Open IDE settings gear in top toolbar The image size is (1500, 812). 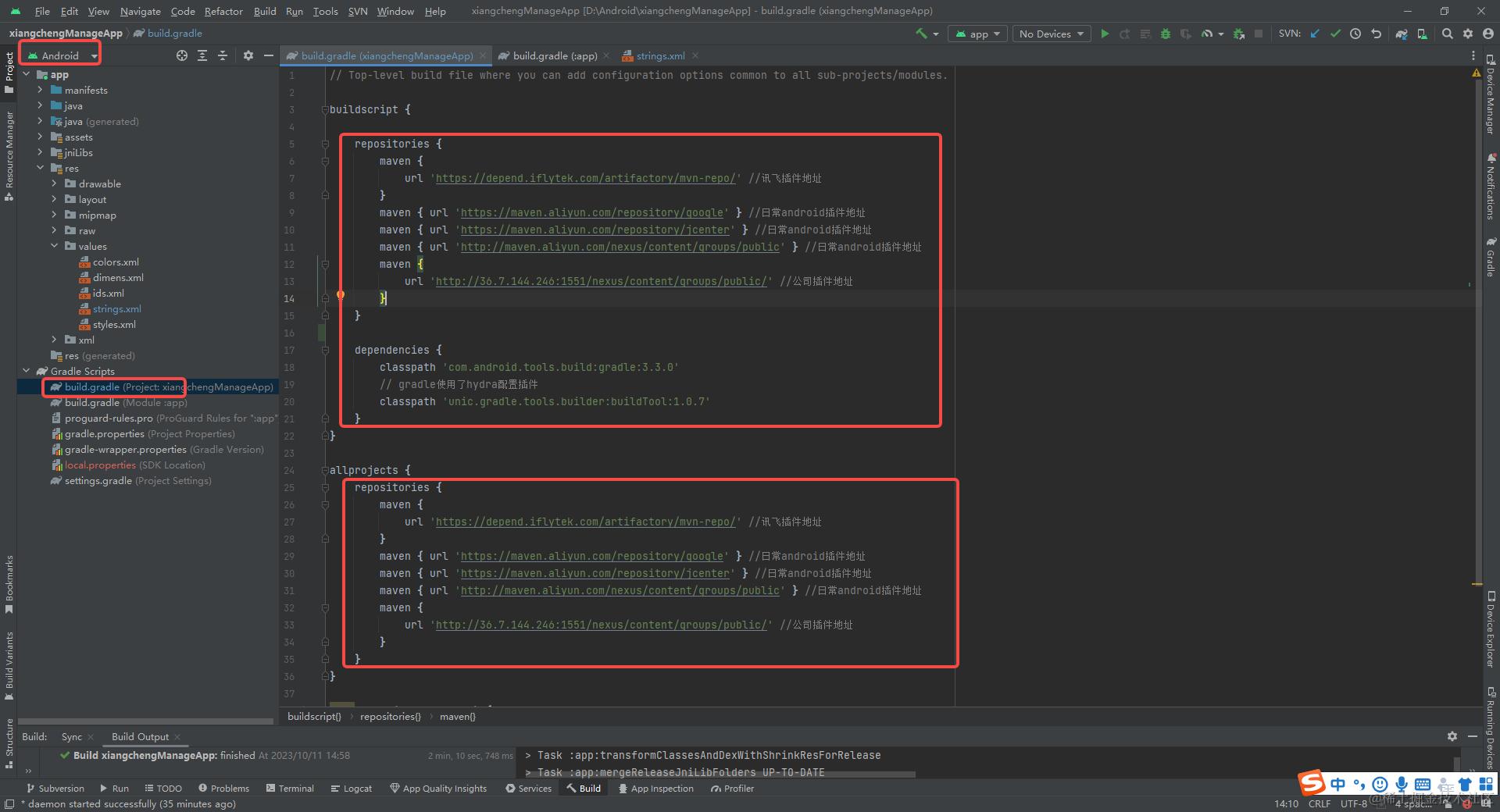pyautogui.click(x=1468, y=34)
